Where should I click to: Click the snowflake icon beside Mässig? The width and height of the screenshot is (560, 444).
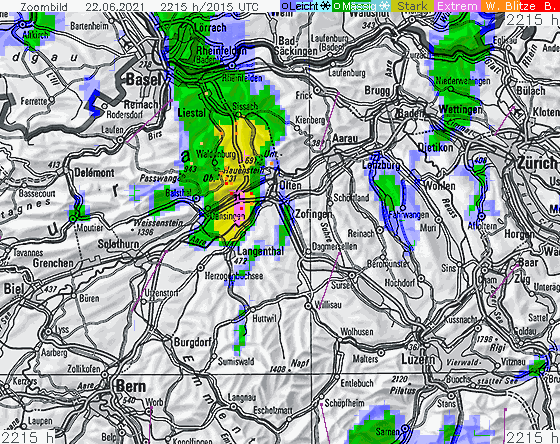tap(384, 6)
